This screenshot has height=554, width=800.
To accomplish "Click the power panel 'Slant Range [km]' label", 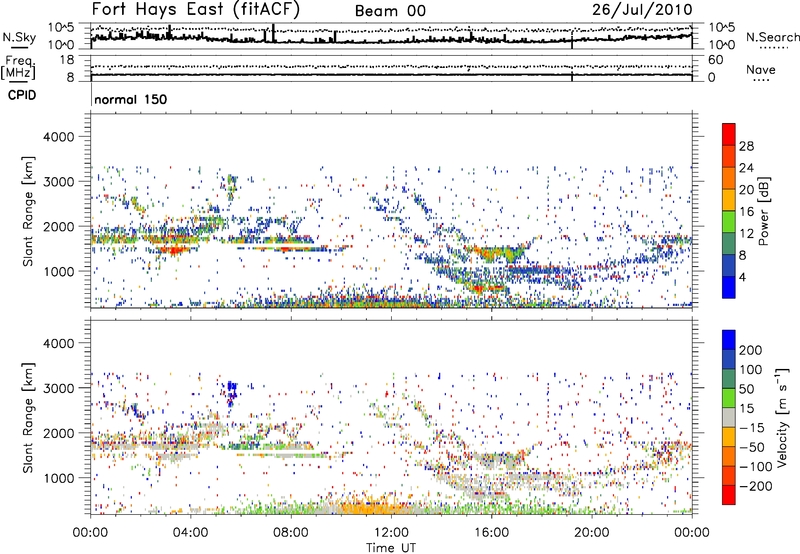I will [x=28, y=211].
